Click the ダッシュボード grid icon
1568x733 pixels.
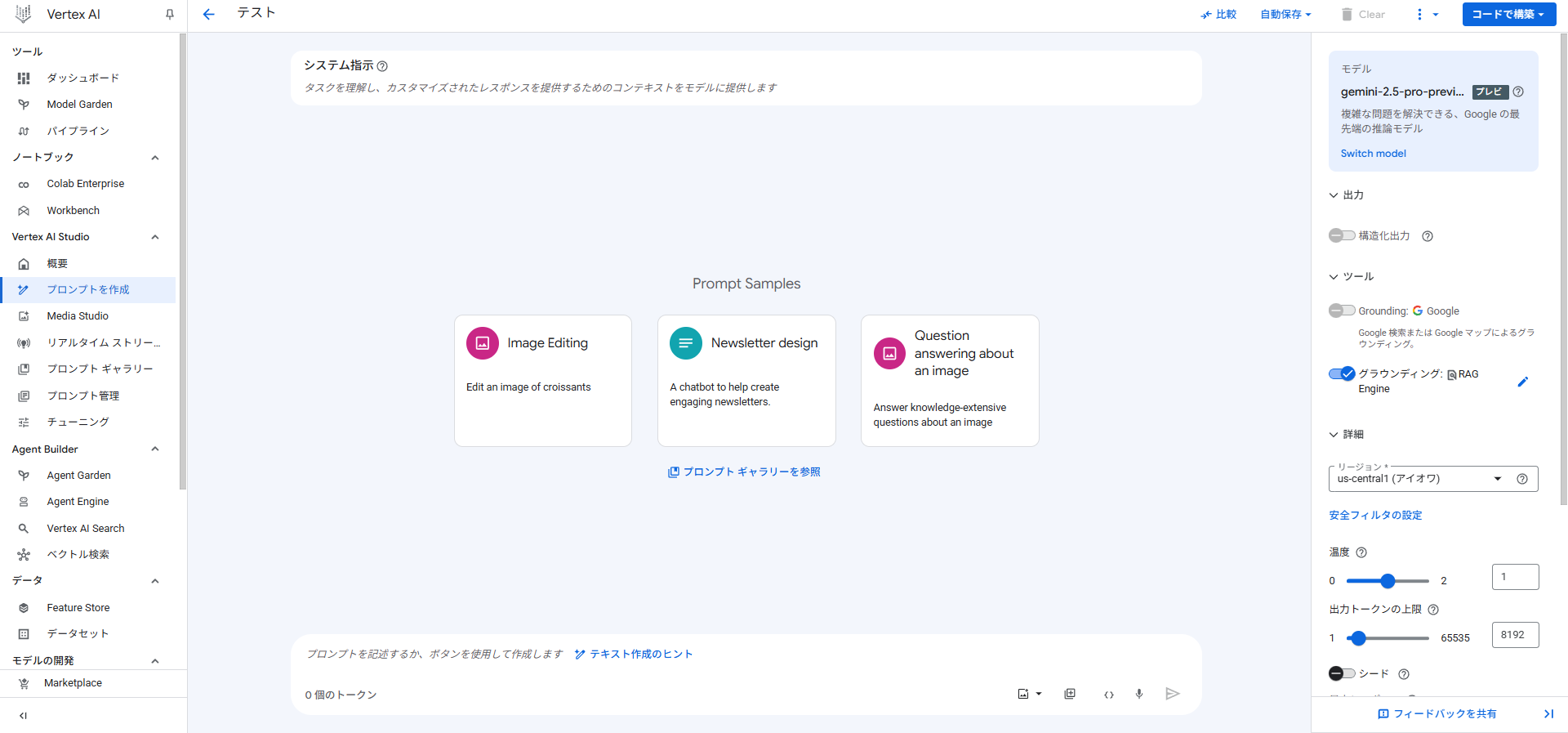pos(24,78)
